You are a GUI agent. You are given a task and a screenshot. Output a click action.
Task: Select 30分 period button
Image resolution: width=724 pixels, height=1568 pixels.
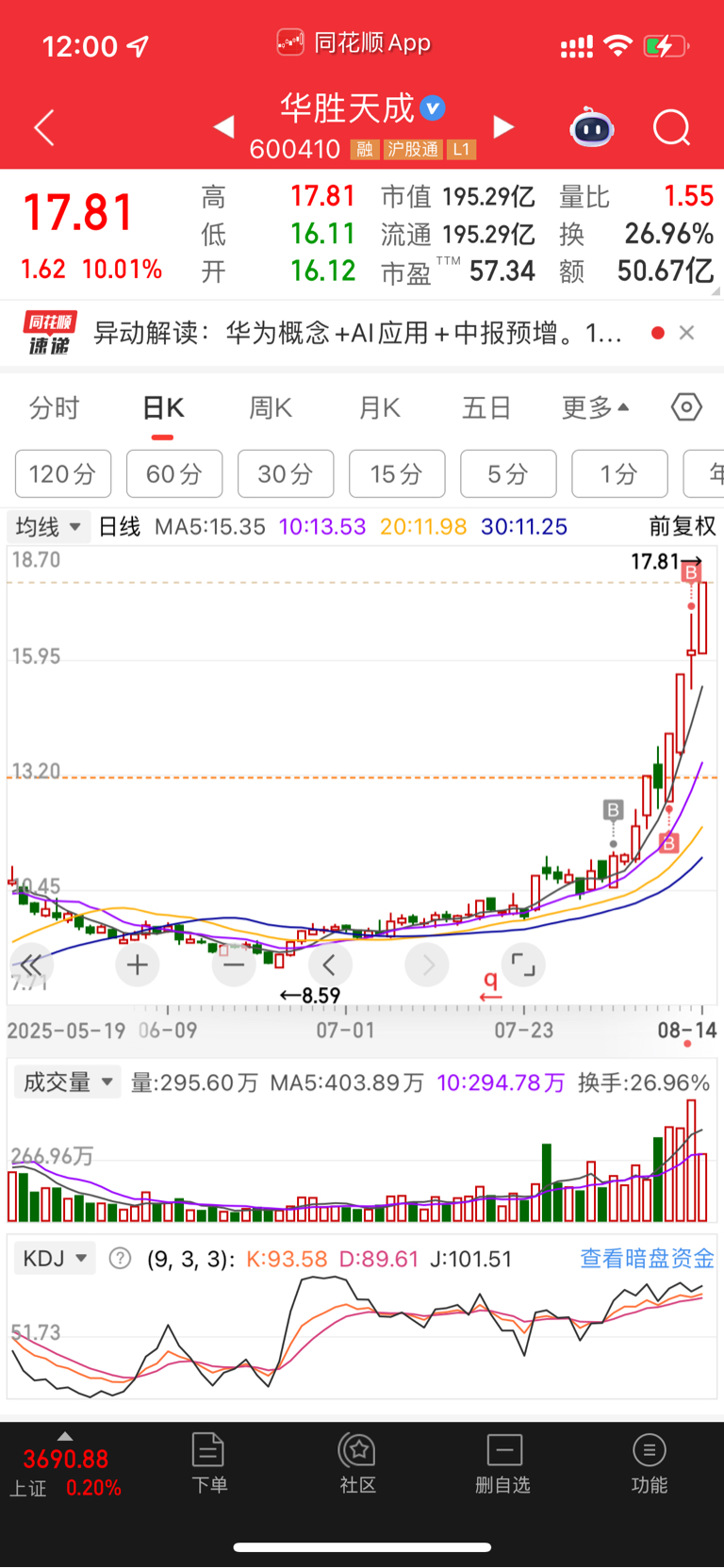click(286, 473)
